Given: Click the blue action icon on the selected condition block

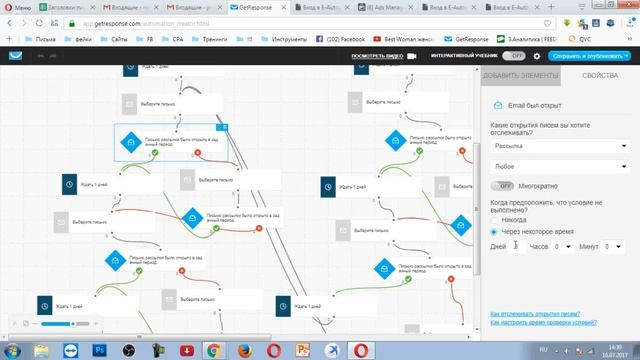Looking at the screenshot, I should point(222,127).
